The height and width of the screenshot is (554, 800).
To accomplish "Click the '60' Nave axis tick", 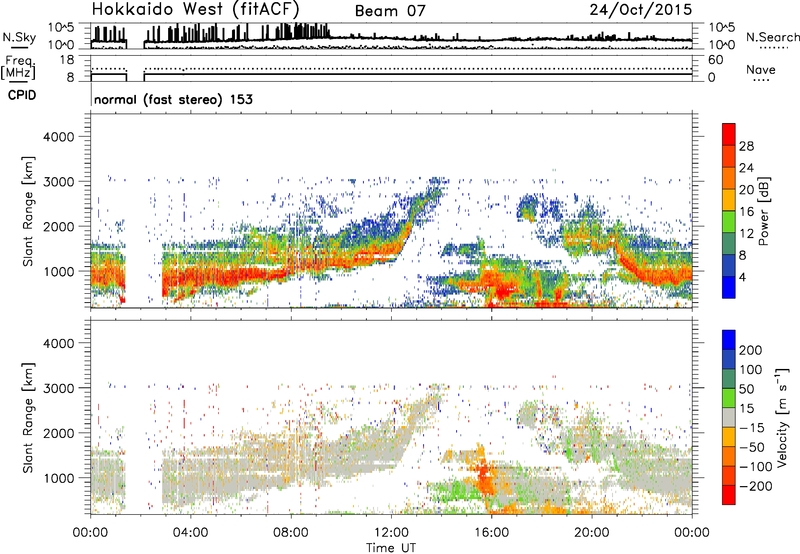I will (715, 60).
